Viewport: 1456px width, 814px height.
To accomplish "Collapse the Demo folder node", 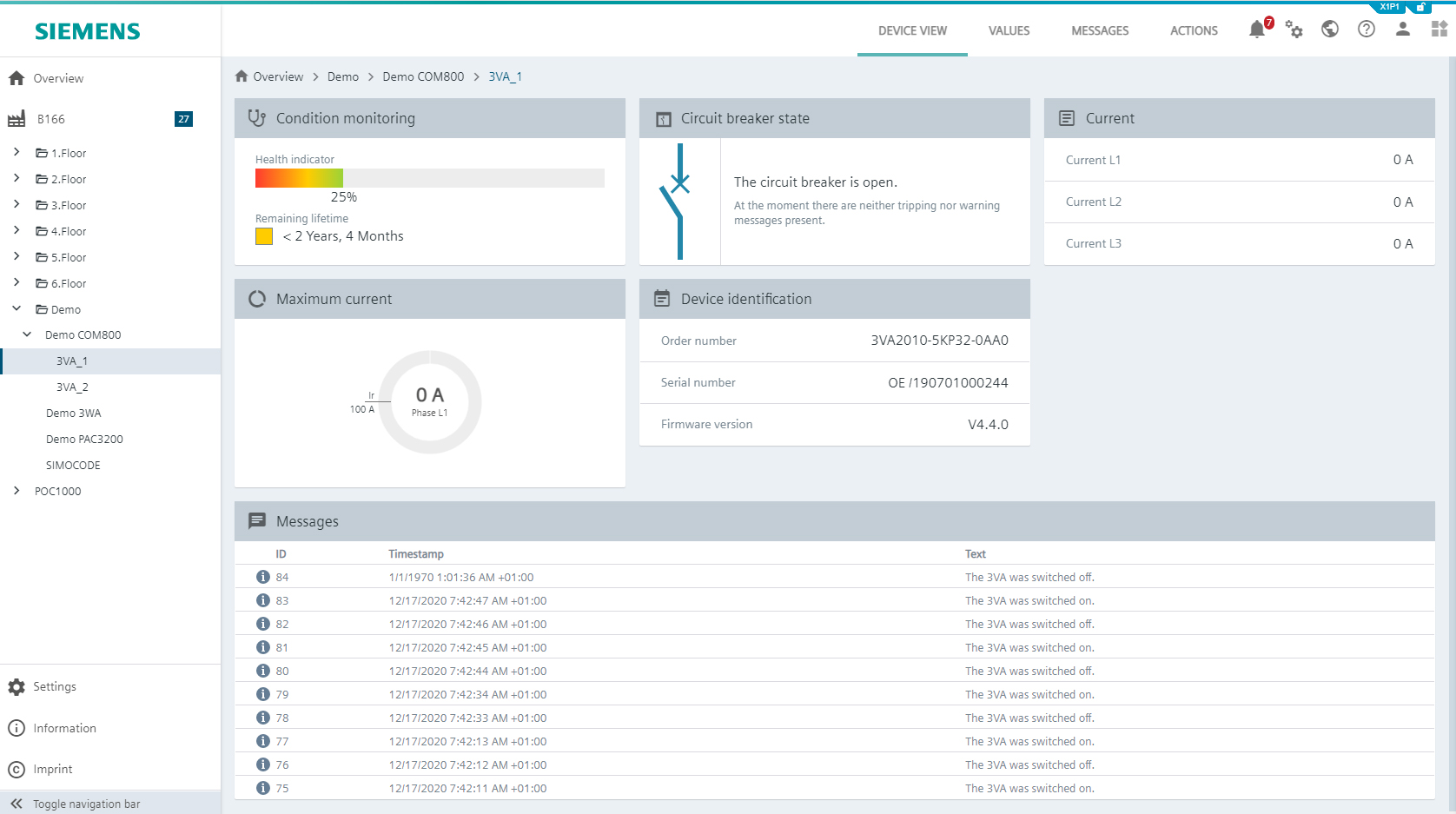I will [17, 308].
